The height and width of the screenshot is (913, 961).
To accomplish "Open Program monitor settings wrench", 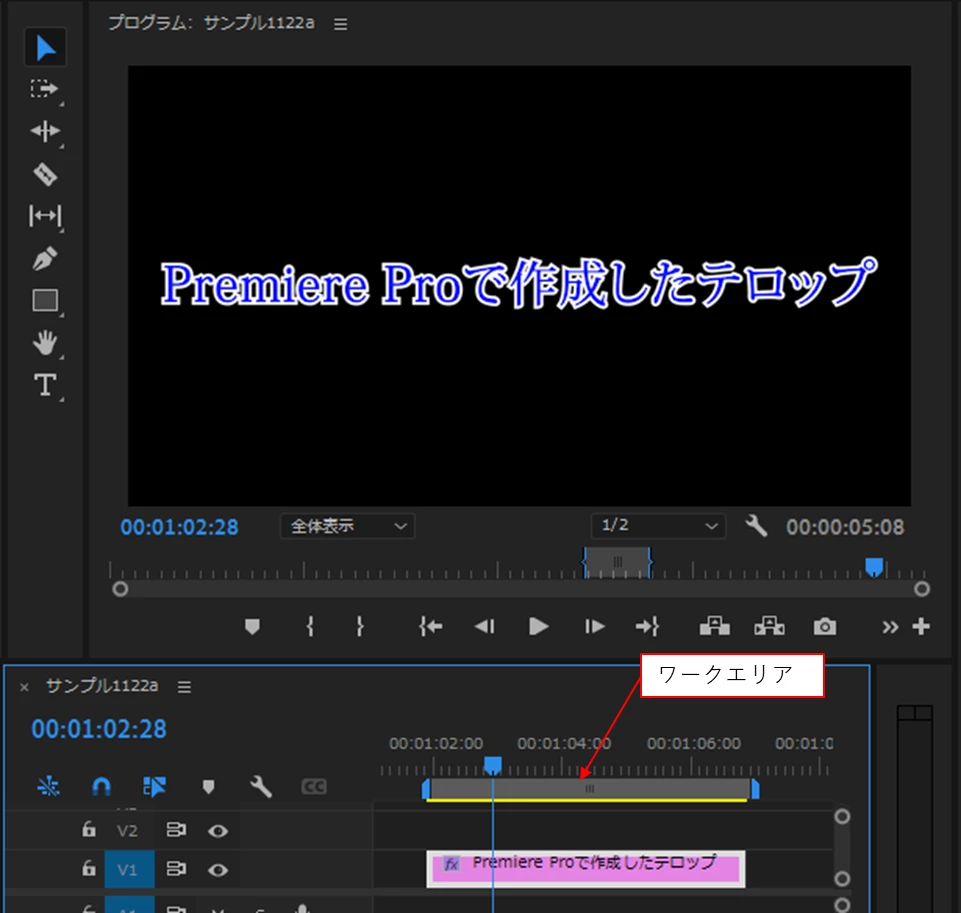I will pyautogui.click(x=756, y=526).
